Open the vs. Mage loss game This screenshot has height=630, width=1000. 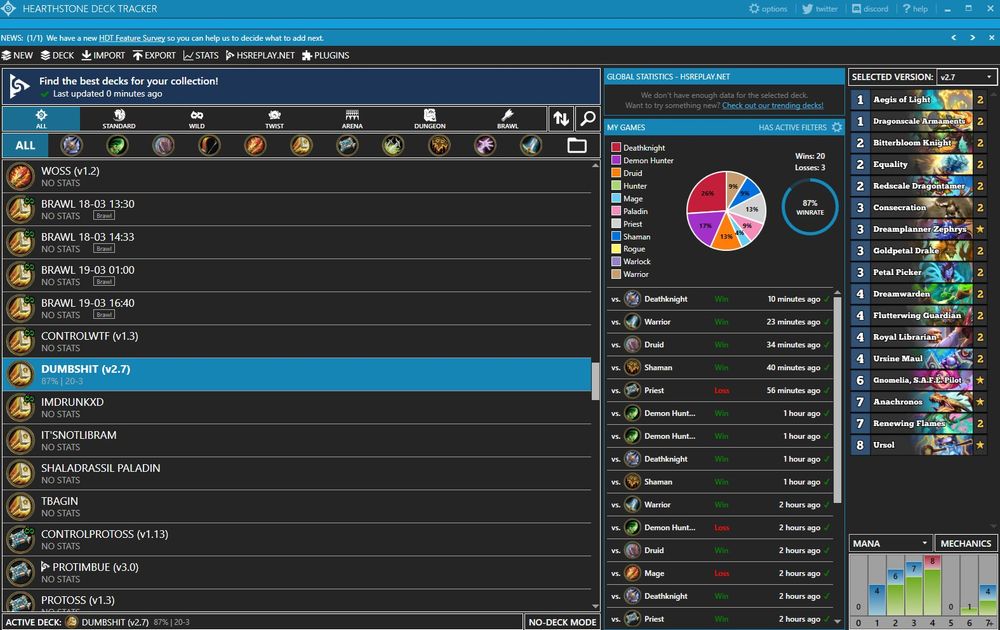coord(719,573)
